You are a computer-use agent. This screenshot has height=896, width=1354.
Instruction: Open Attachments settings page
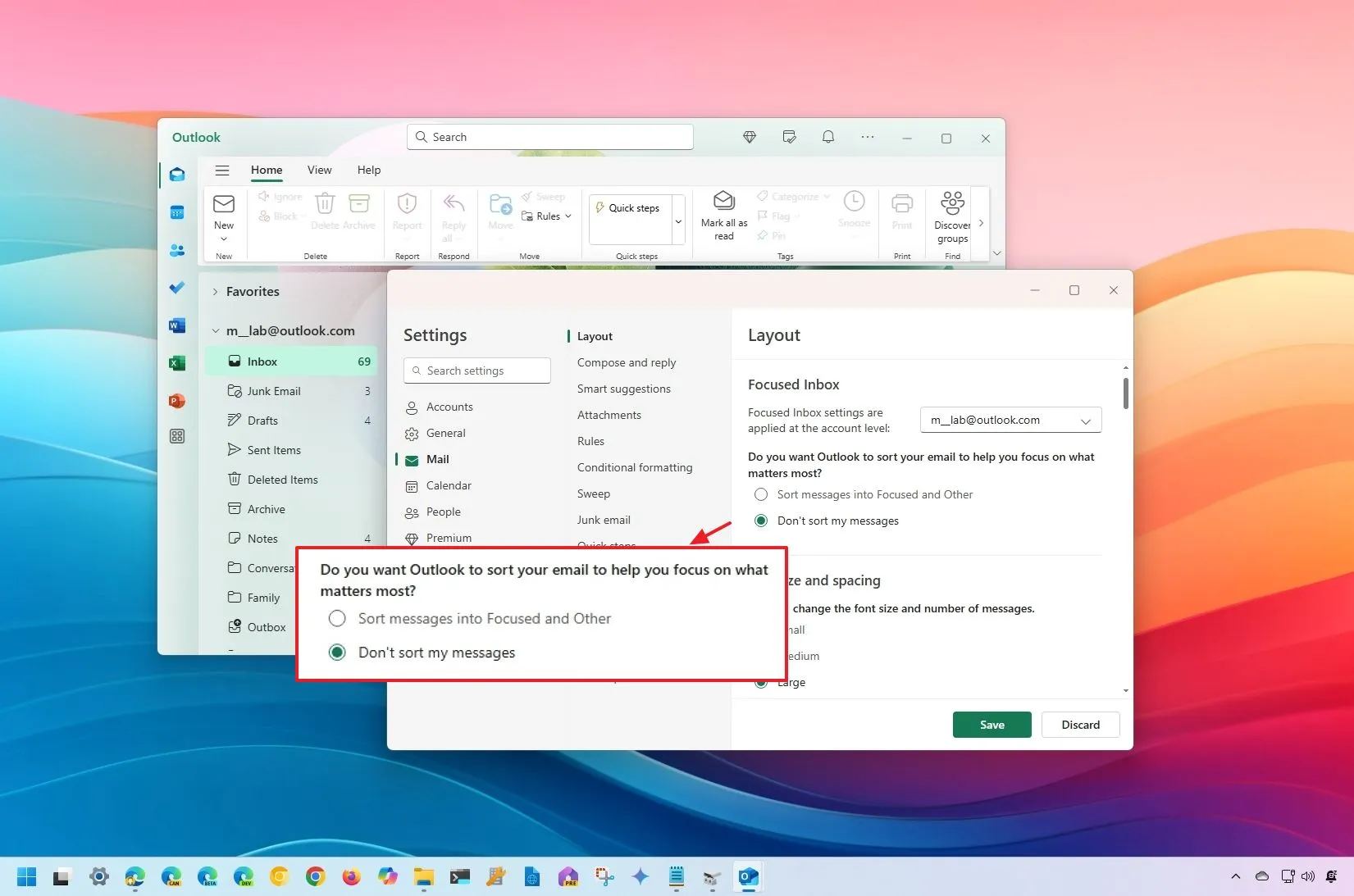tap(609, 415)
